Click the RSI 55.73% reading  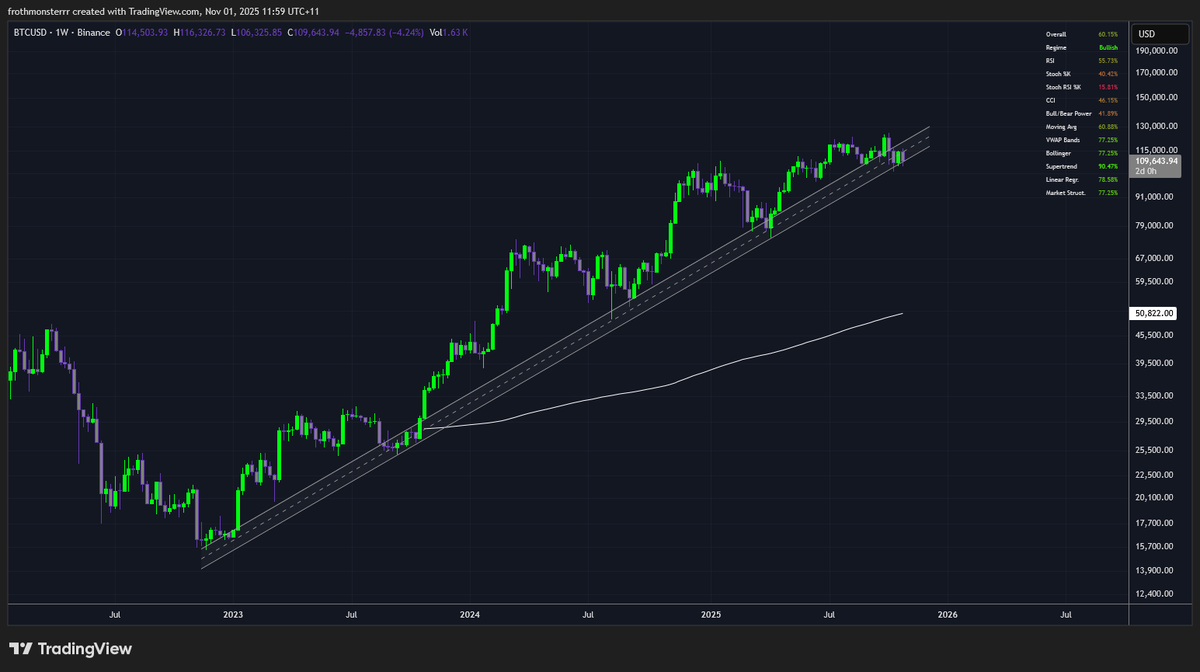(1109, 60)
